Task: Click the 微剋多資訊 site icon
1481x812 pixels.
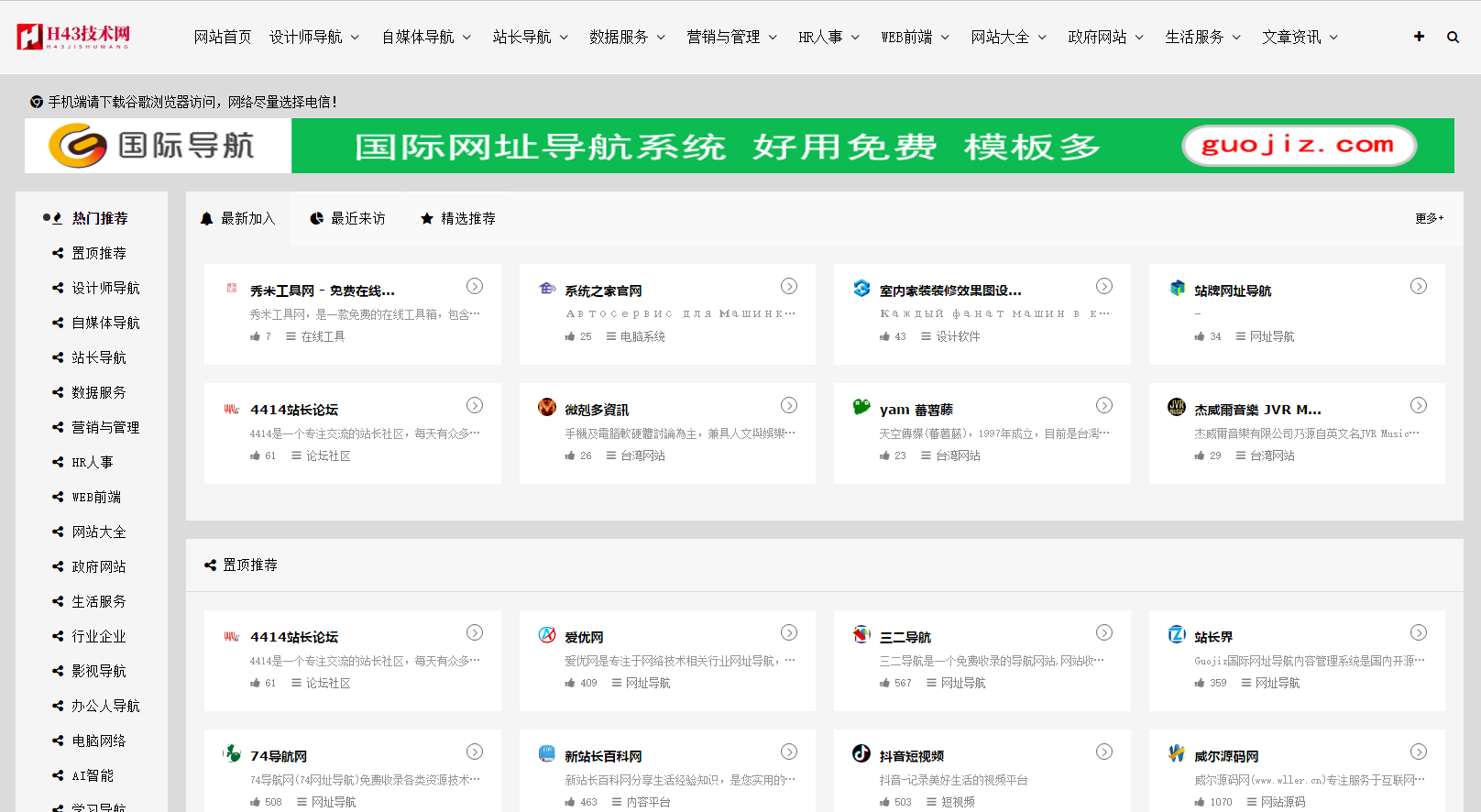Action: (x=547, y=407)
